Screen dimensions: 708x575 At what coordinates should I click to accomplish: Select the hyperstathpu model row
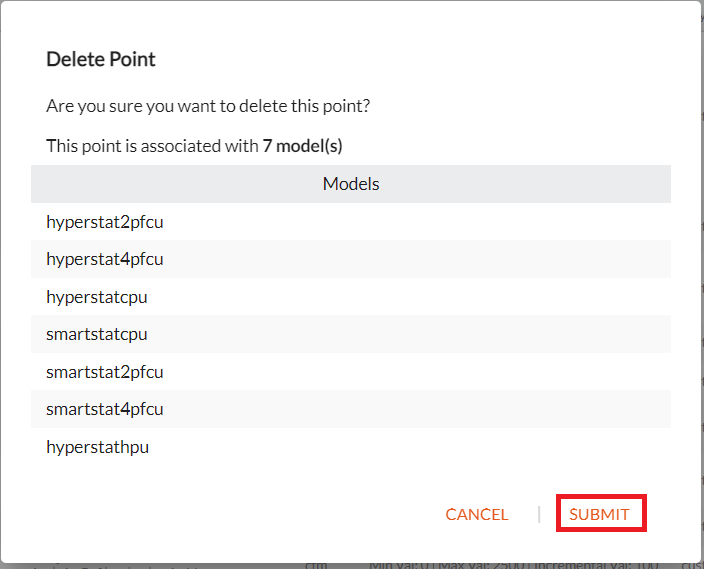[x=351, y=447]
